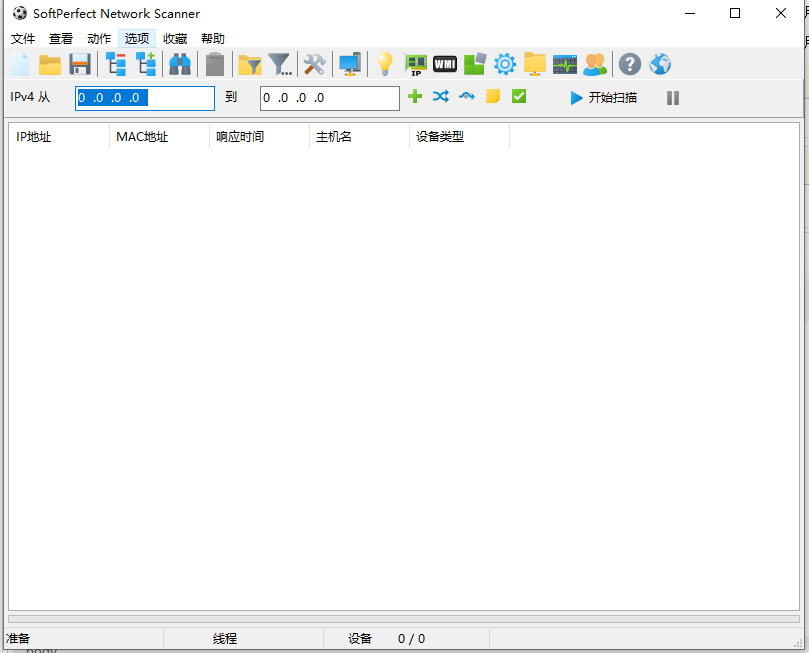809x653 pixels.
Task: Close the SoftPerfect Network Scanner window
Action: coord(781,13)
